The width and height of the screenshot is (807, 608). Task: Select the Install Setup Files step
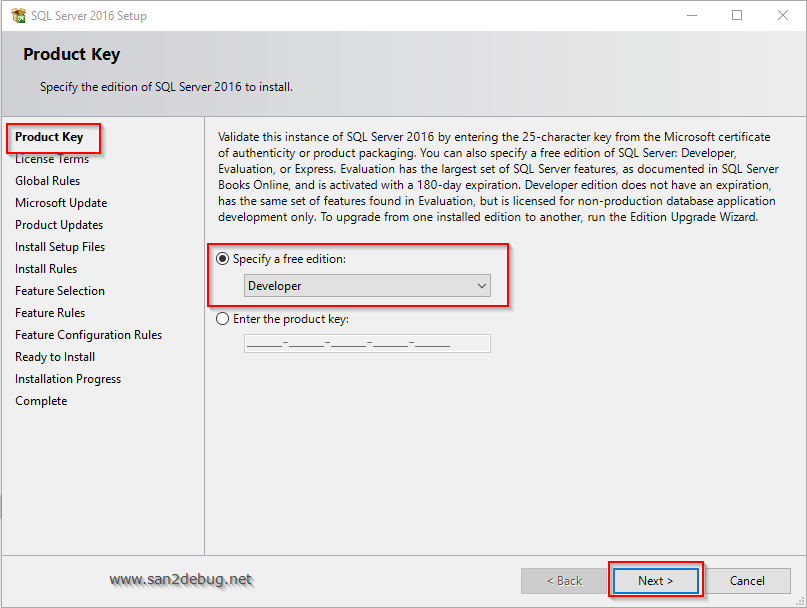click(60, 247)
